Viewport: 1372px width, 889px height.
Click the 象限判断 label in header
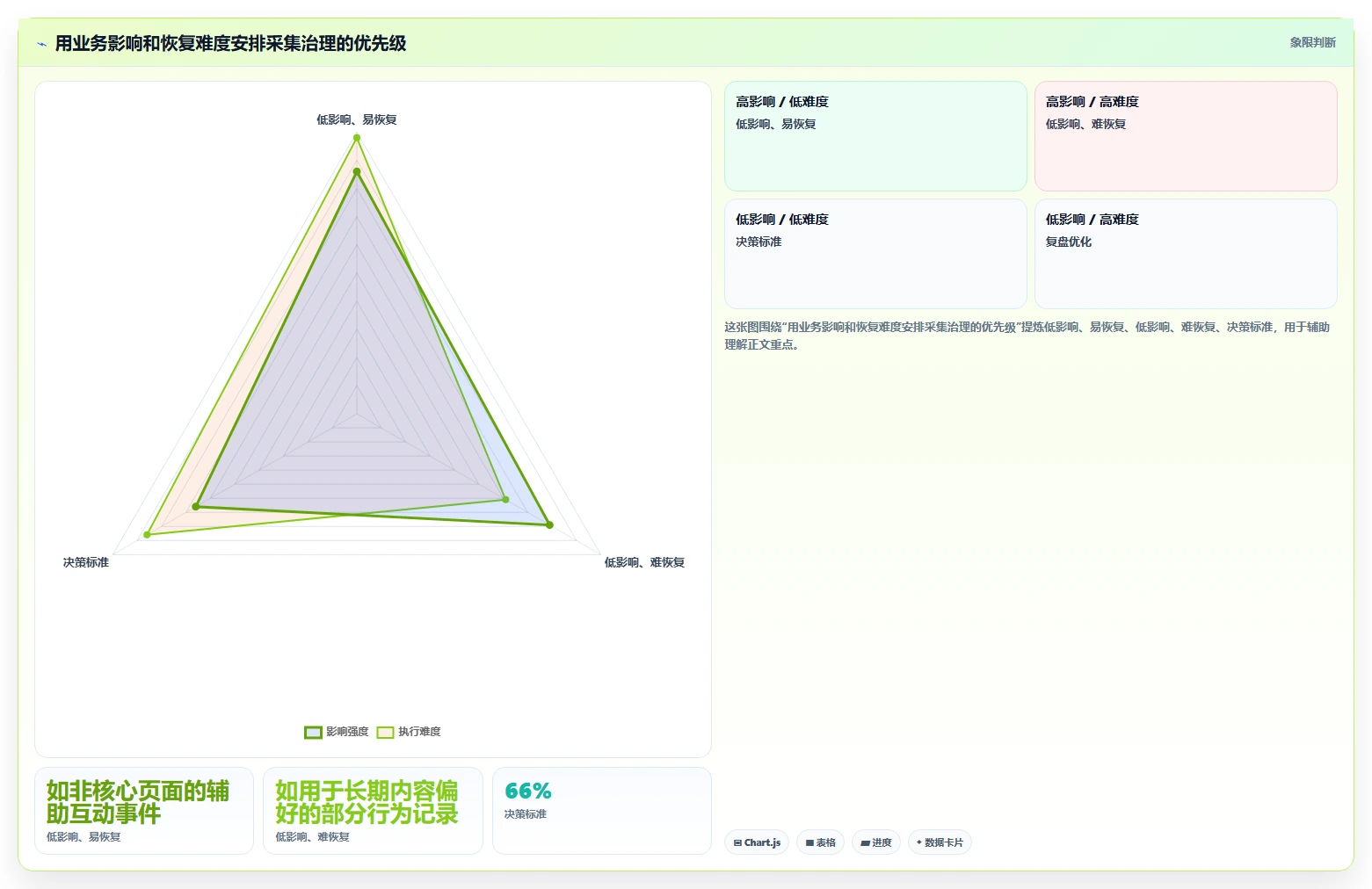[x=1312, y=42]
